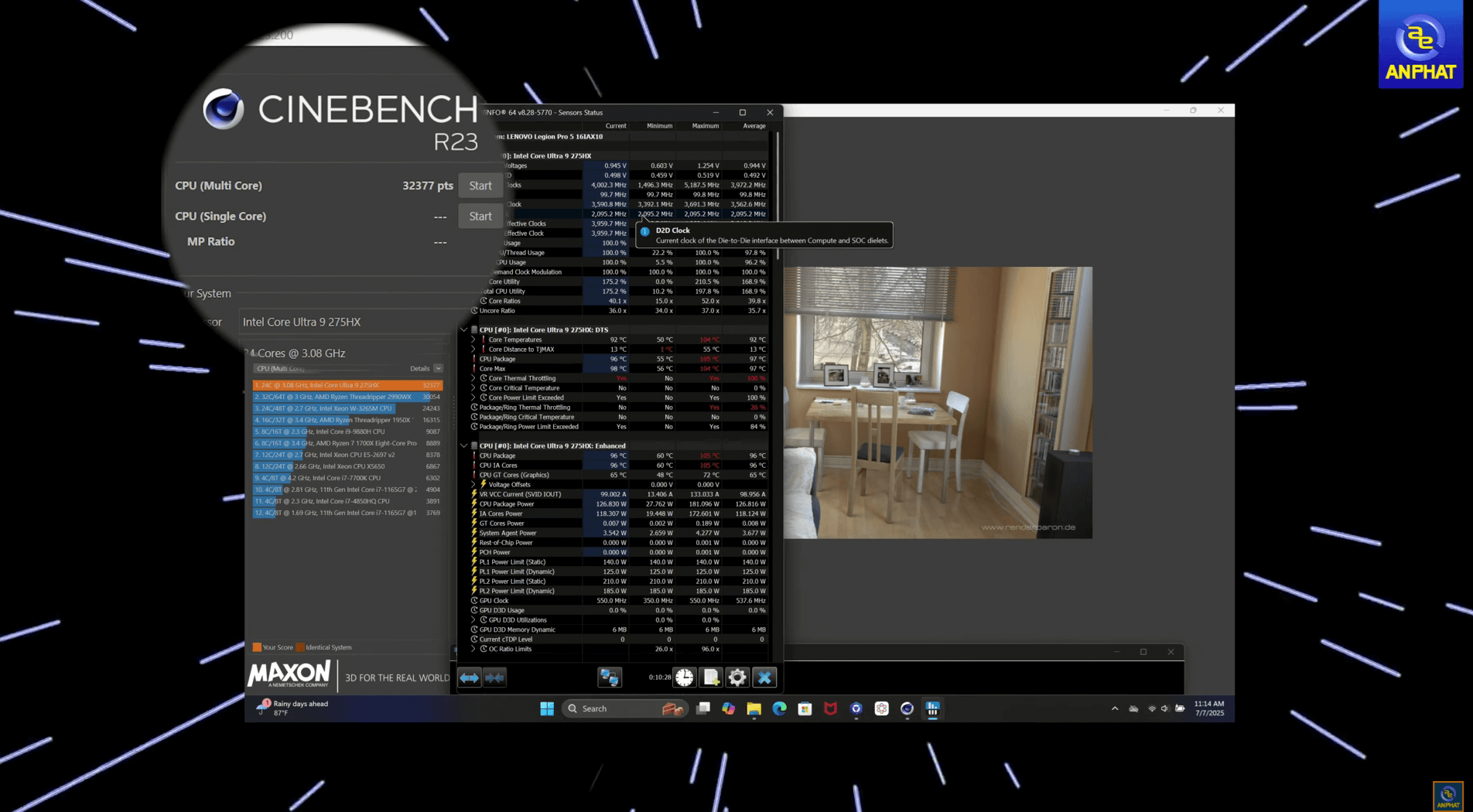This screenshot has width=1473, height=812.
Task: Click the HWiNFO sensor list scrollbar
Action: (x=777, y=196)
